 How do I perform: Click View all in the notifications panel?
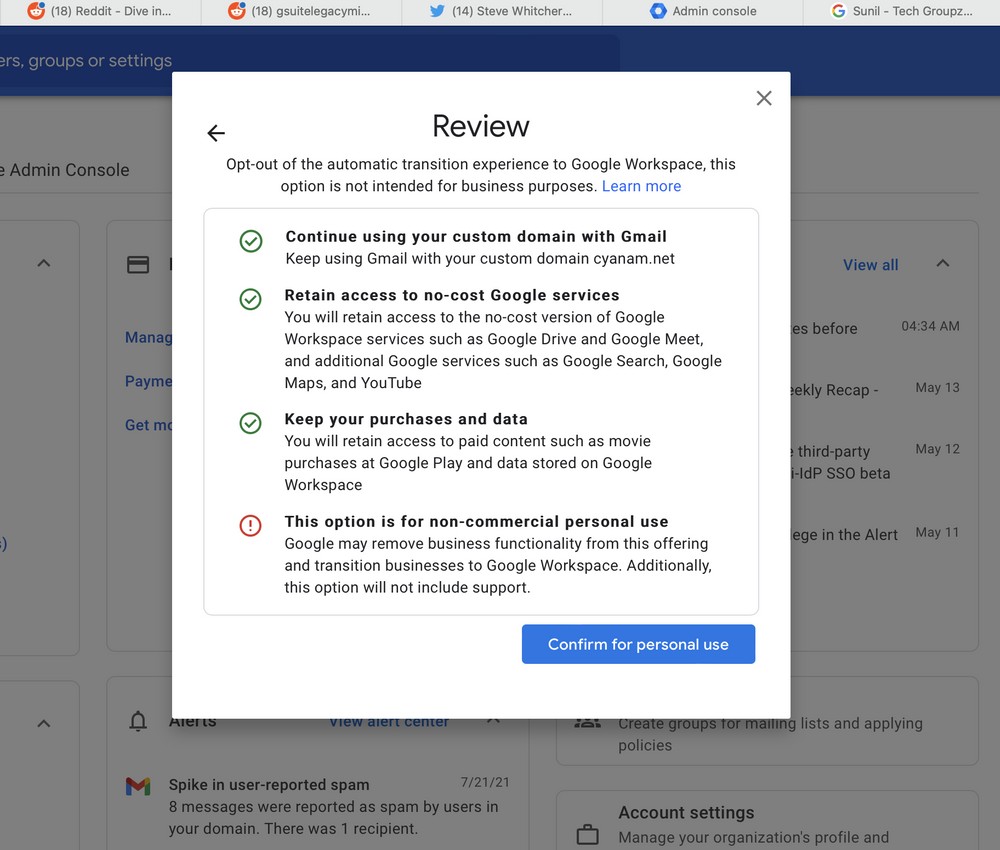click(x=871, y=265)
